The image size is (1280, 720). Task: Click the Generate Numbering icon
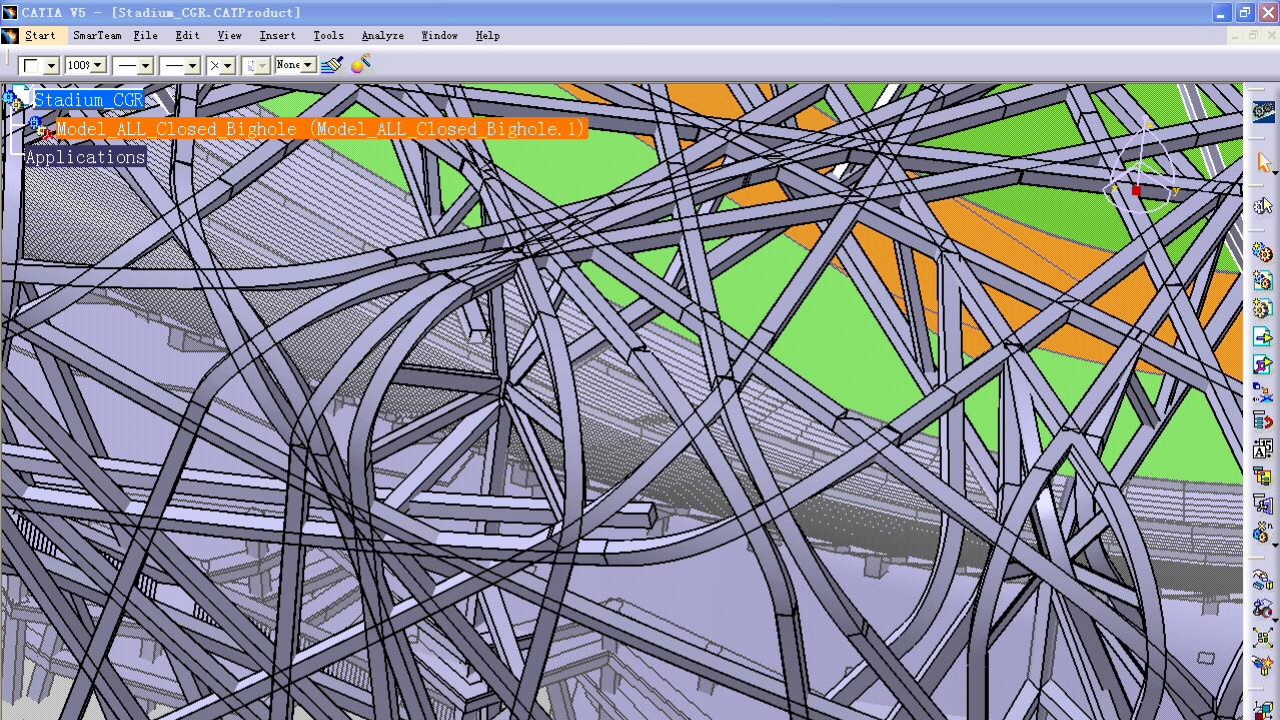click(x=1263, y=449)
